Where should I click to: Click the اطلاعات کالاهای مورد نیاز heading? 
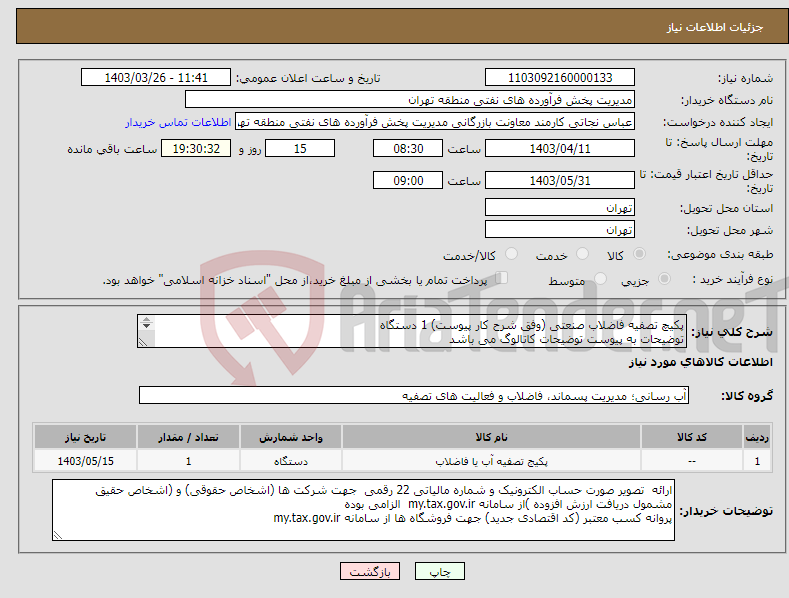[700, 362]
